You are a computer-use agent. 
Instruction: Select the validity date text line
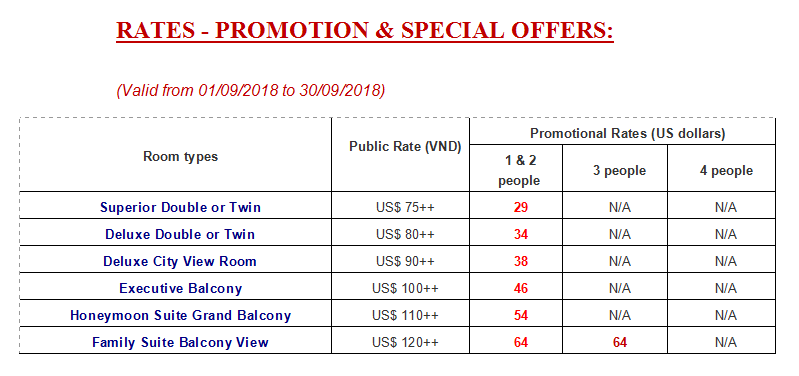pos(251,91)
